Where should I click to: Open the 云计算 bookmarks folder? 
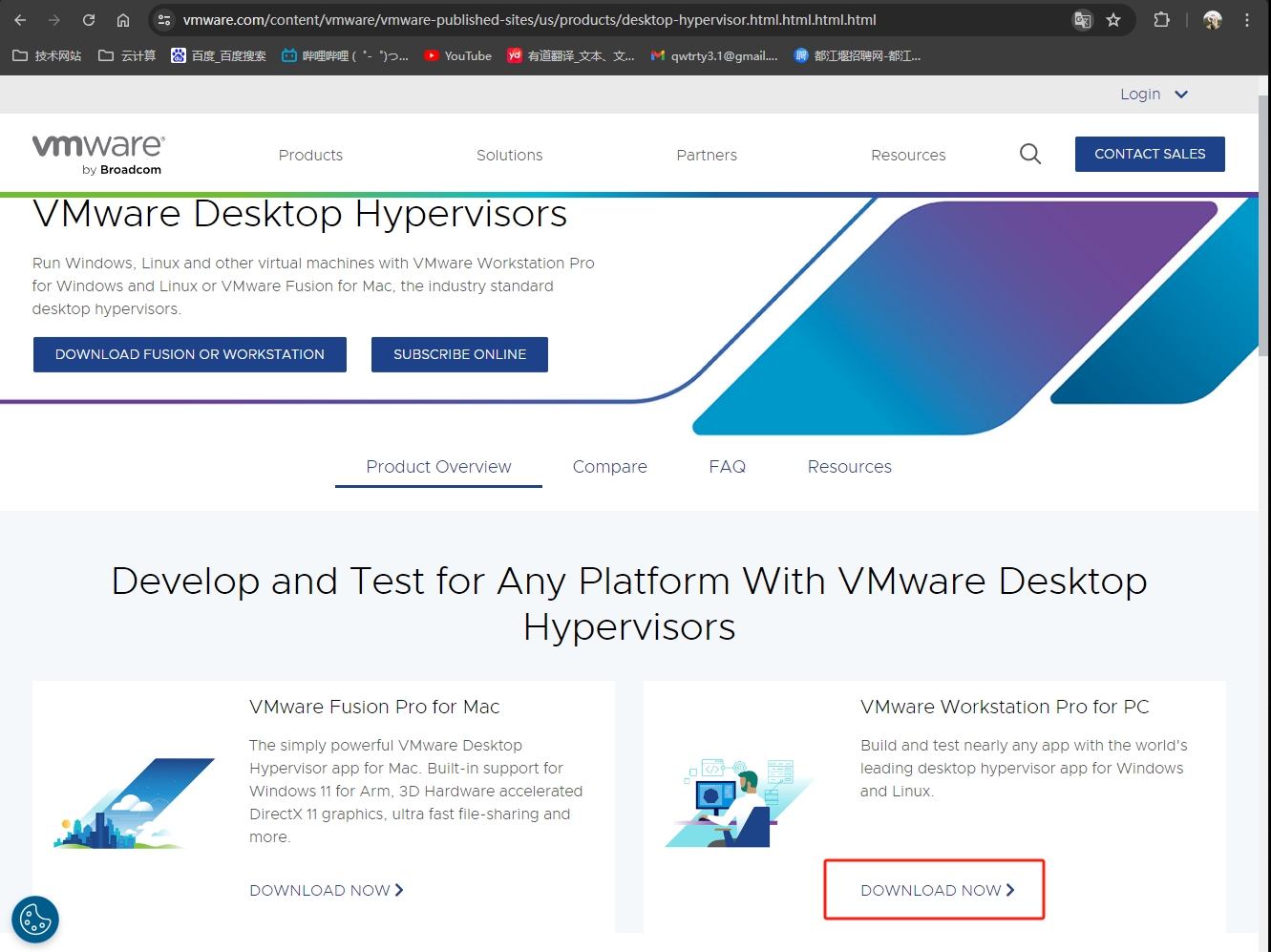coord(127,56)
